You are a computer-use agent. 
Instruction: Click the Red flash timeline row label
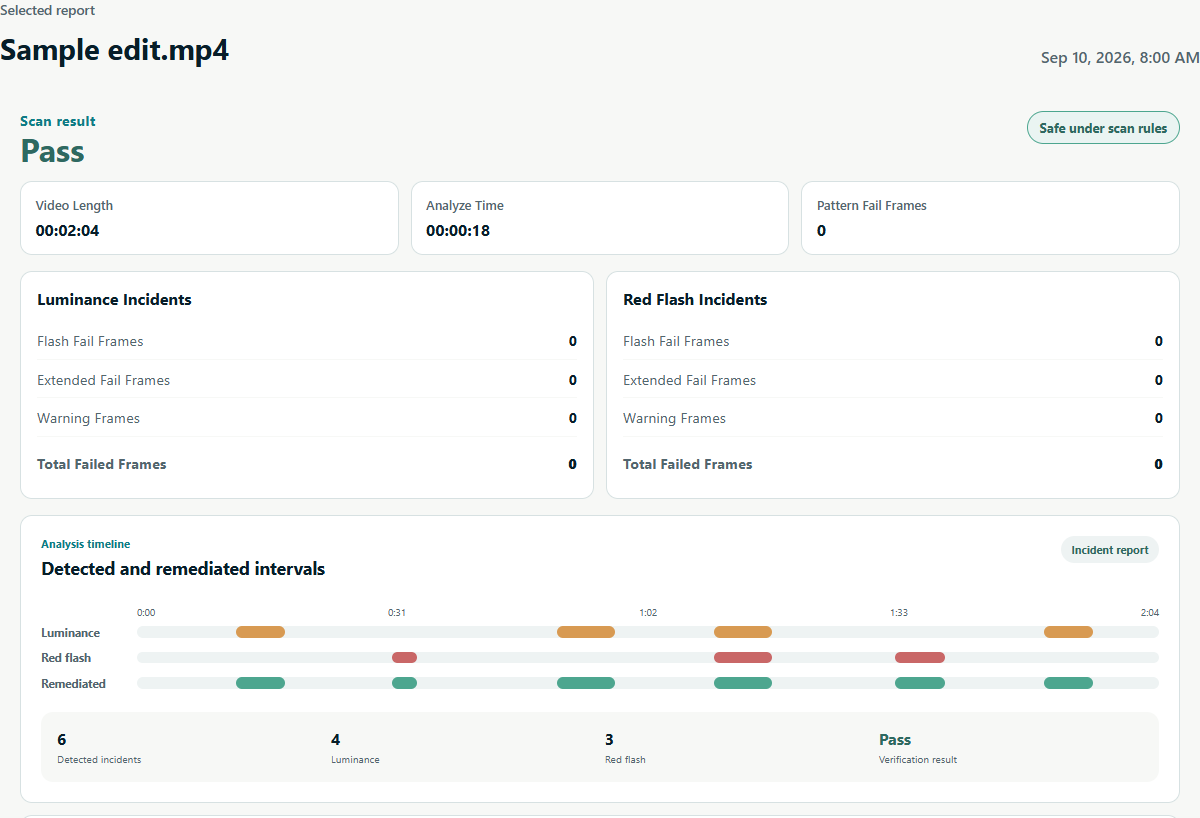tap(66, 658)
